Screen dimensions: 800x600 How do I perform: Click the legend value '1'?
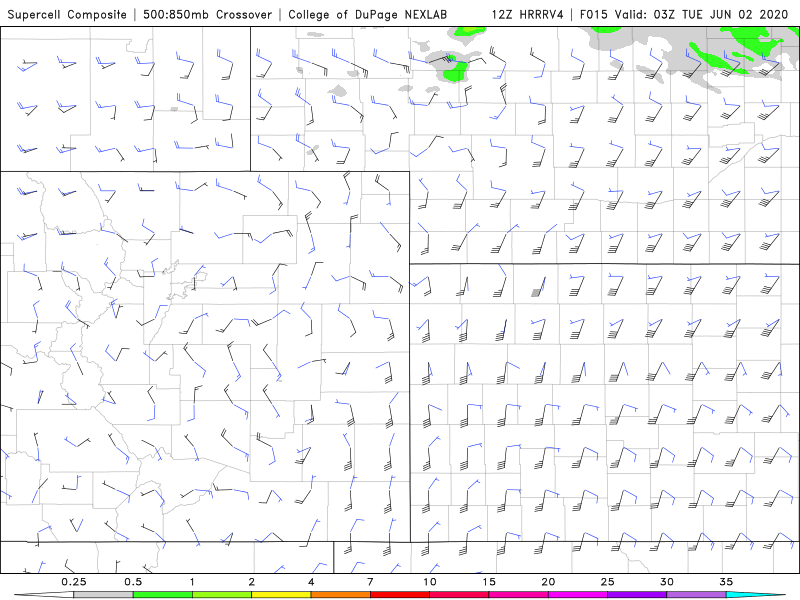(192, 582)
